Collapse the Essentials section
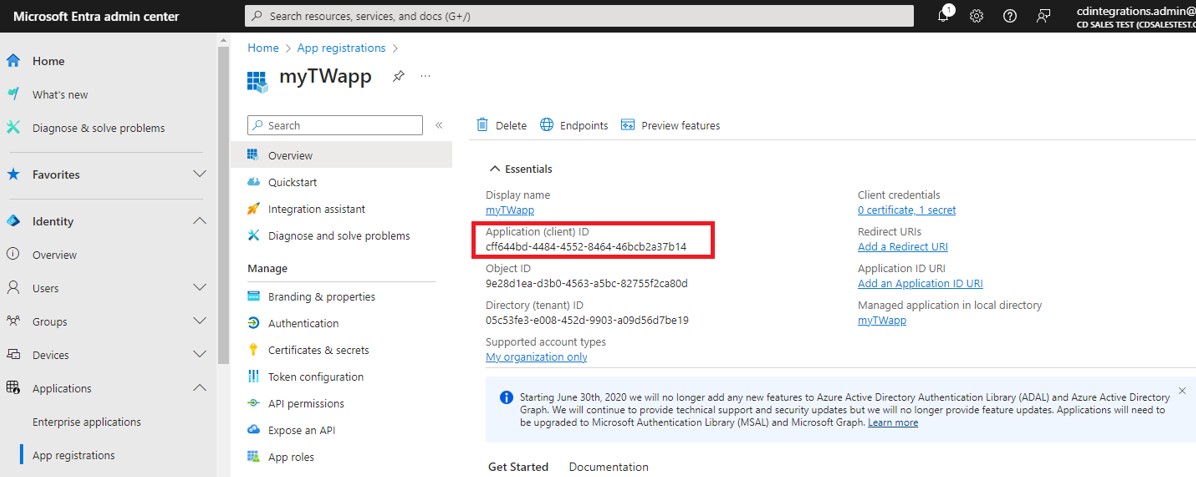 519,169
